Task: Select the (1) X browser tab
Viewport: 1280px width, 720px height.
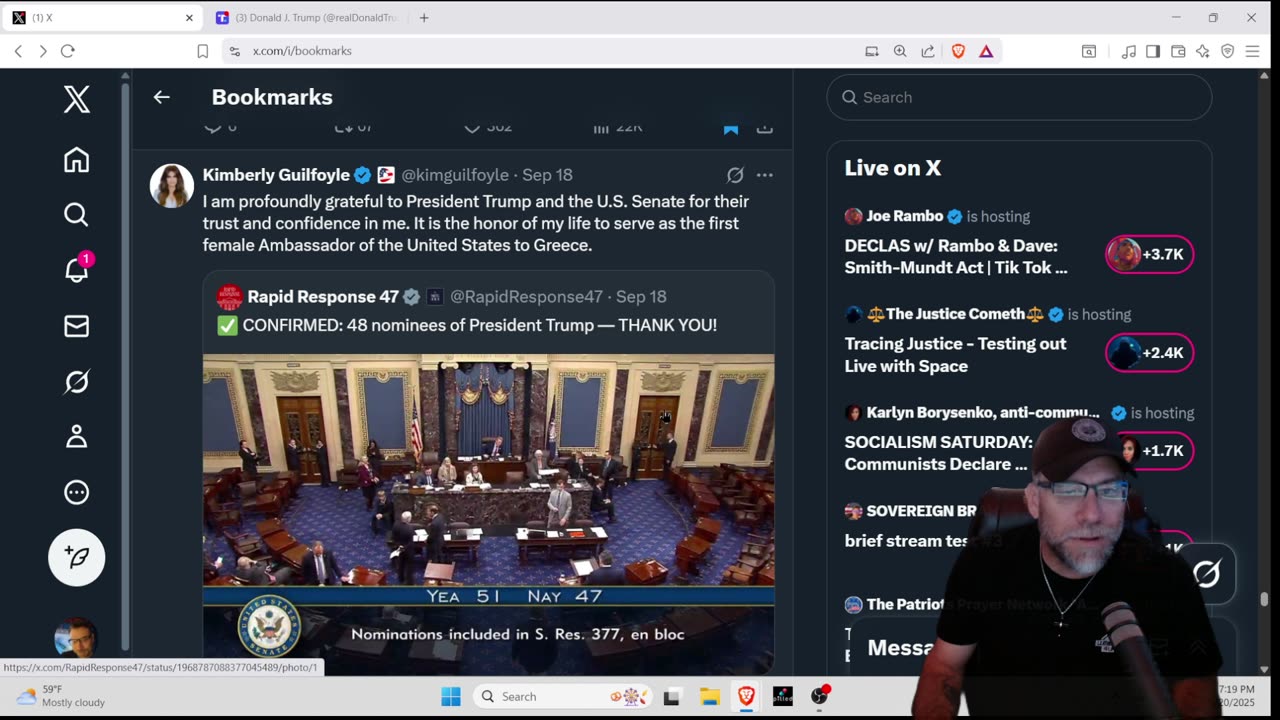Action: click(100, 18)
